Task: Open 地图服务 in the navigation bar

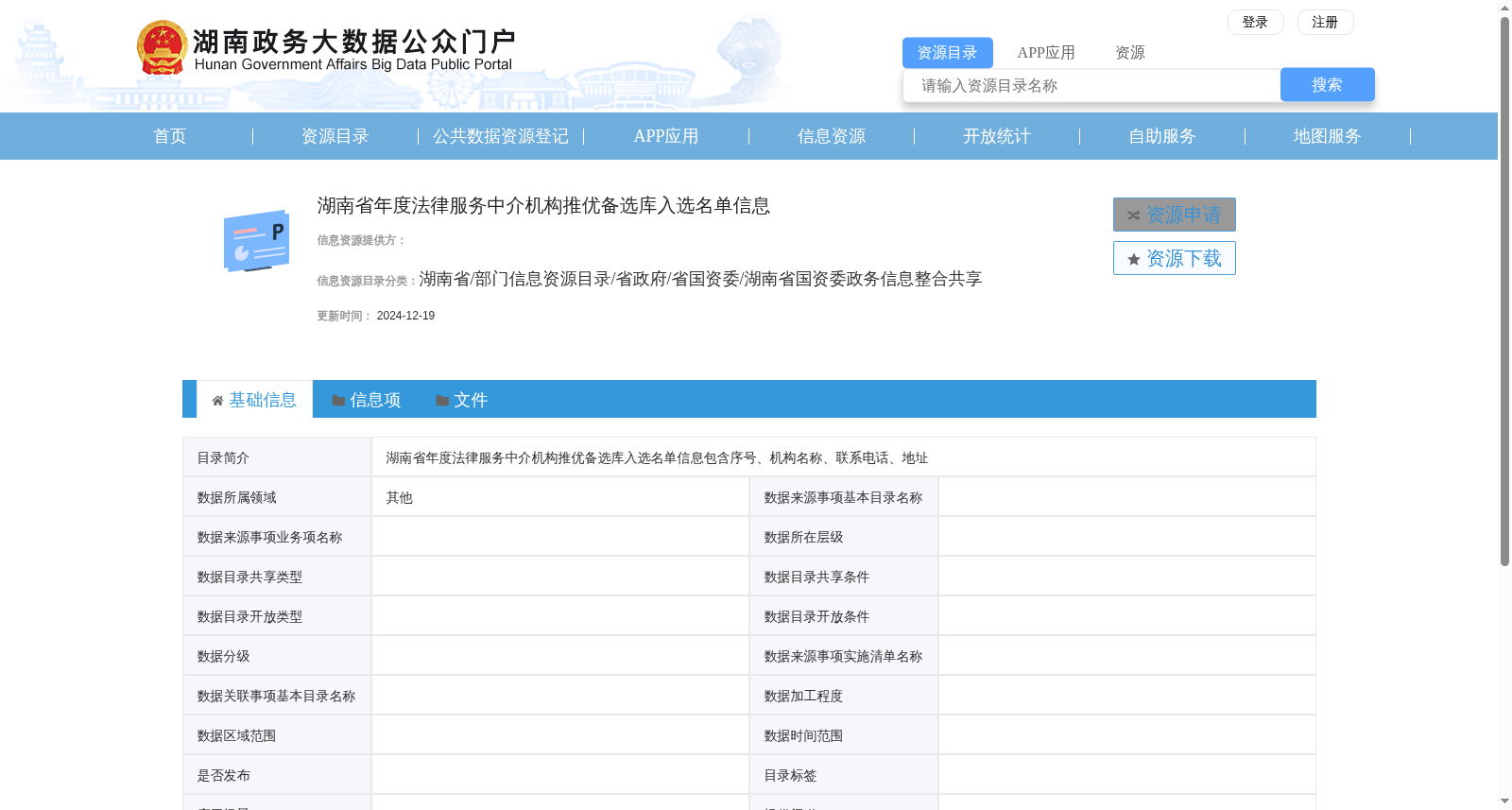Action: coord(1328,136)
